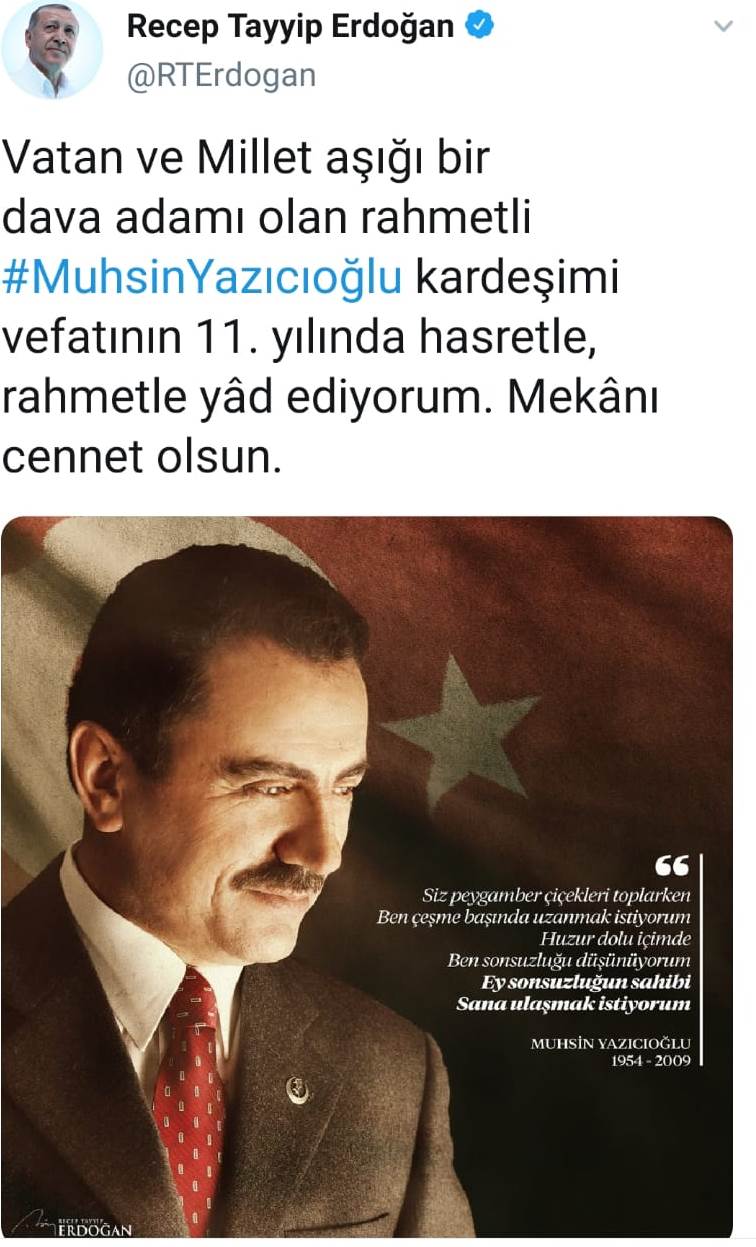Click the line Huzur dolu içimde
756x1247 pixels.
coord(615,938)
